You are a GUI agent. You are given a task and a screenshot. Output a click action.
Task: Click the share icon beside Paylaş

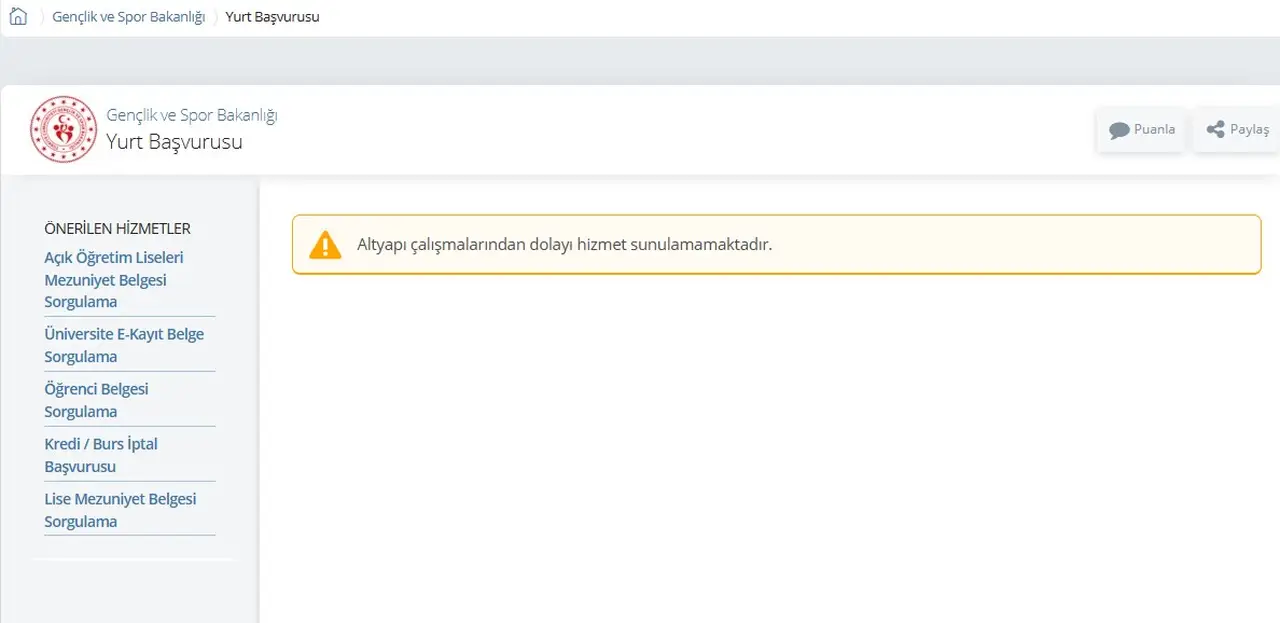pos(1215,130)
